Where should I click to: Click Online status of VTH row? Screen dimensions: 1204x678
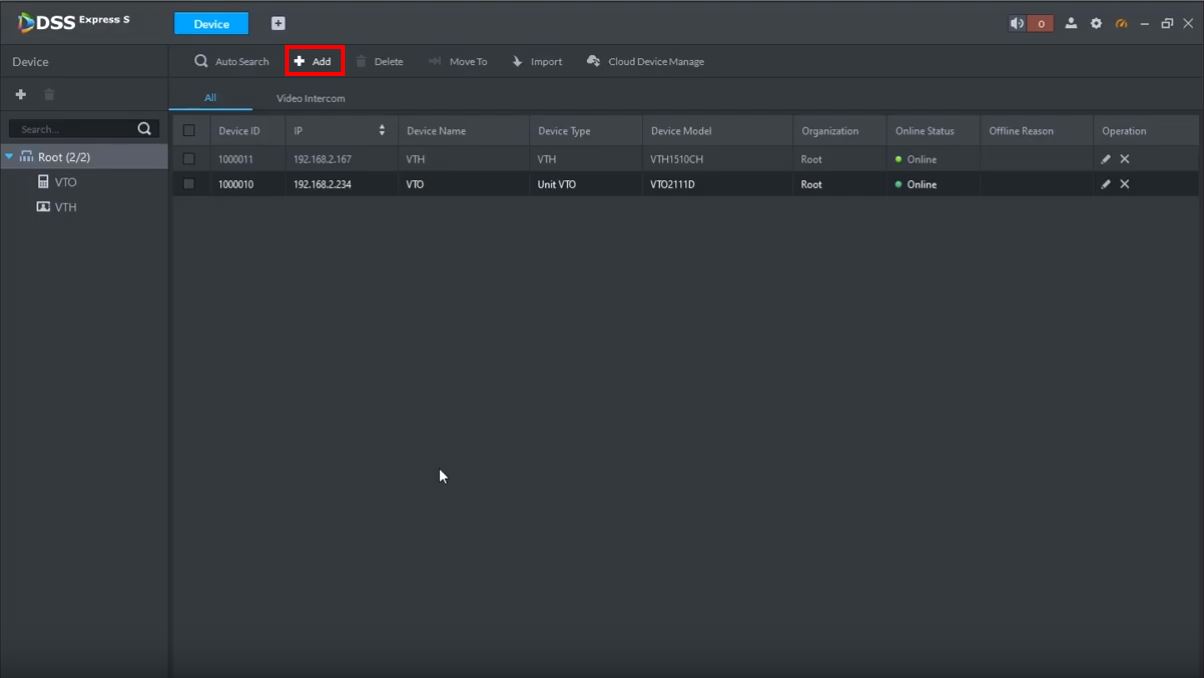coord(916,159)
